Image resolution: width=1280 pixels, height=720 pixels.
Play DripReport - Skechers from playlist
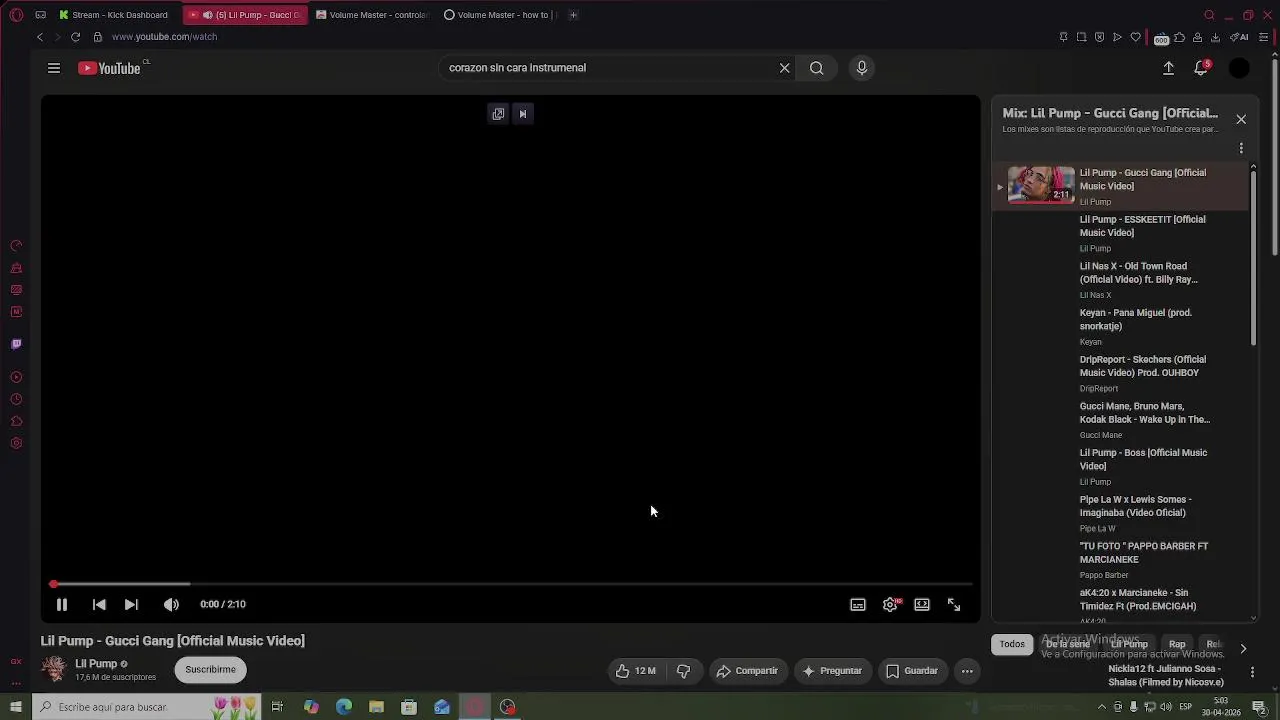pos(1143,366)
